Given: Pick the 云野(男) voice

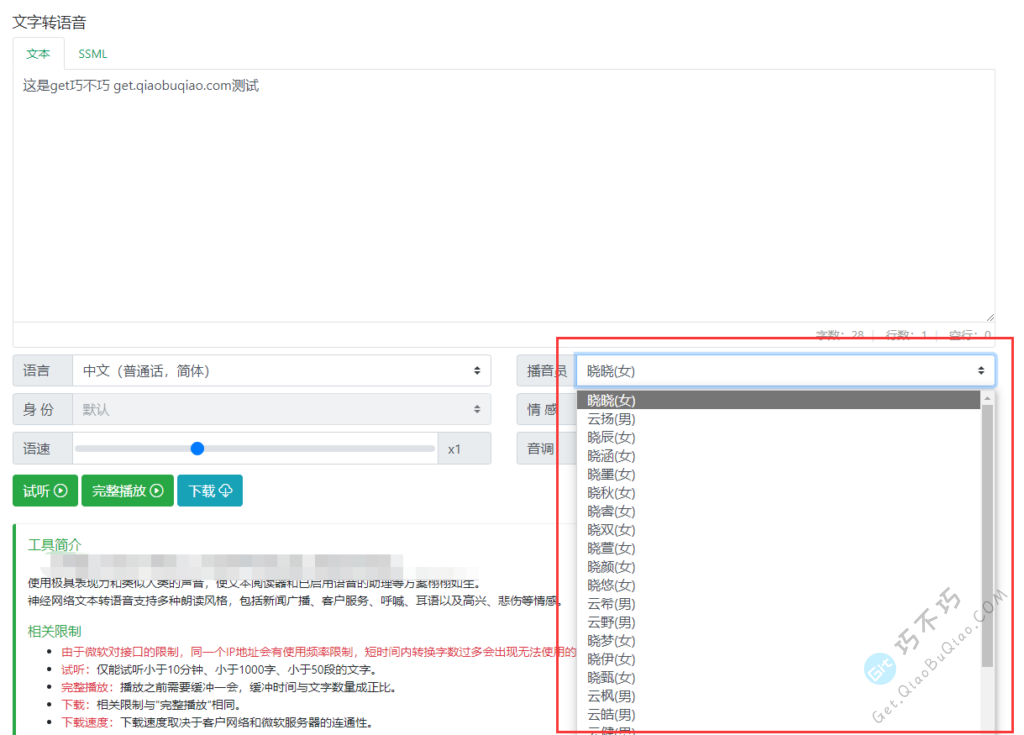Looking at the screenshot, I should 611,622.
